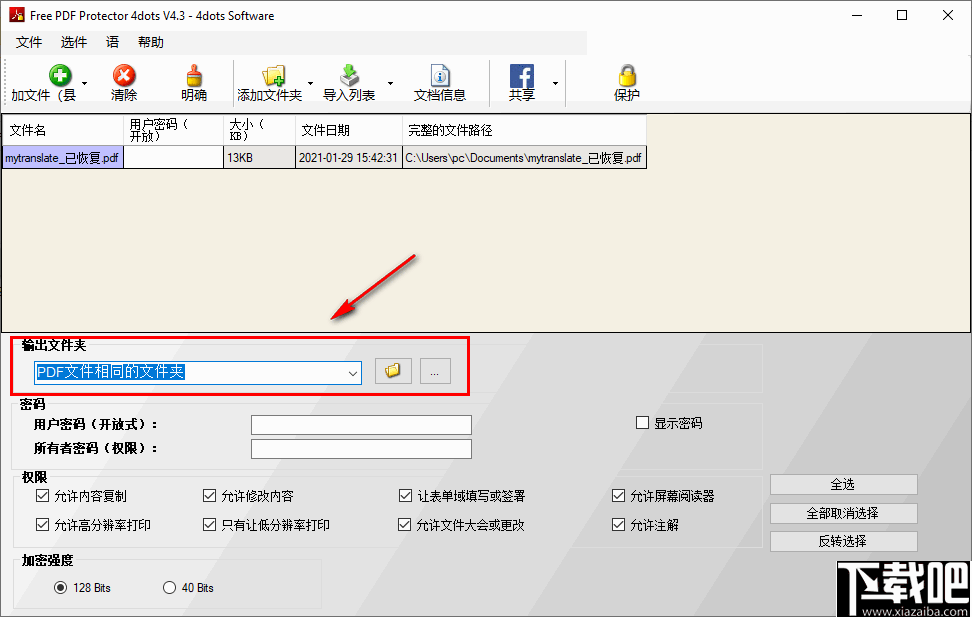
Task: Open the dropdown beside 导入列表
Action: (390, 85)
